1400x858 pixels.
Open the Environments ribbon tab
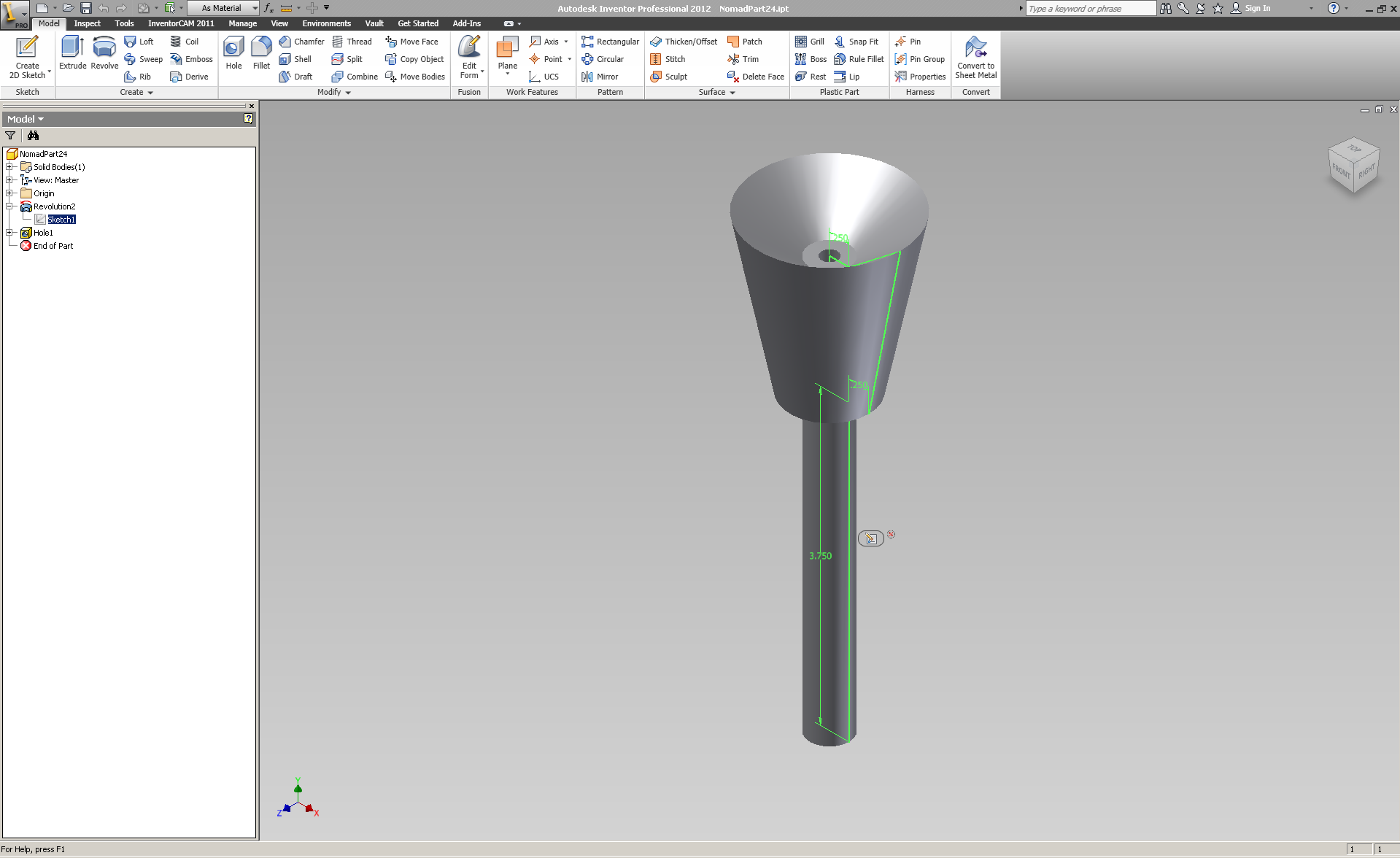(x=327, y=23)
